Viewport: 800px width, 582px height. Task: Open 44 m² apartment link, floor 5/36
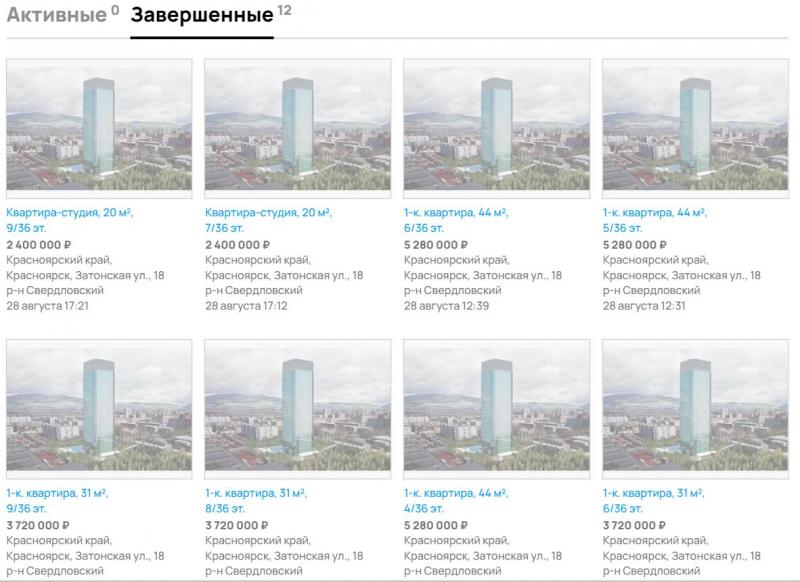655,220
